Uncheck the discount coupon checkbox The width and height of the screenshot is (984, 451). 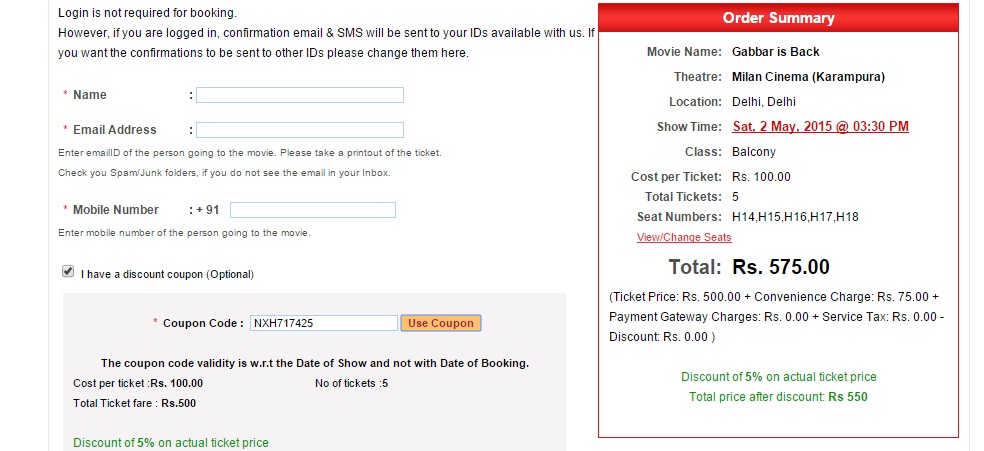68,272
